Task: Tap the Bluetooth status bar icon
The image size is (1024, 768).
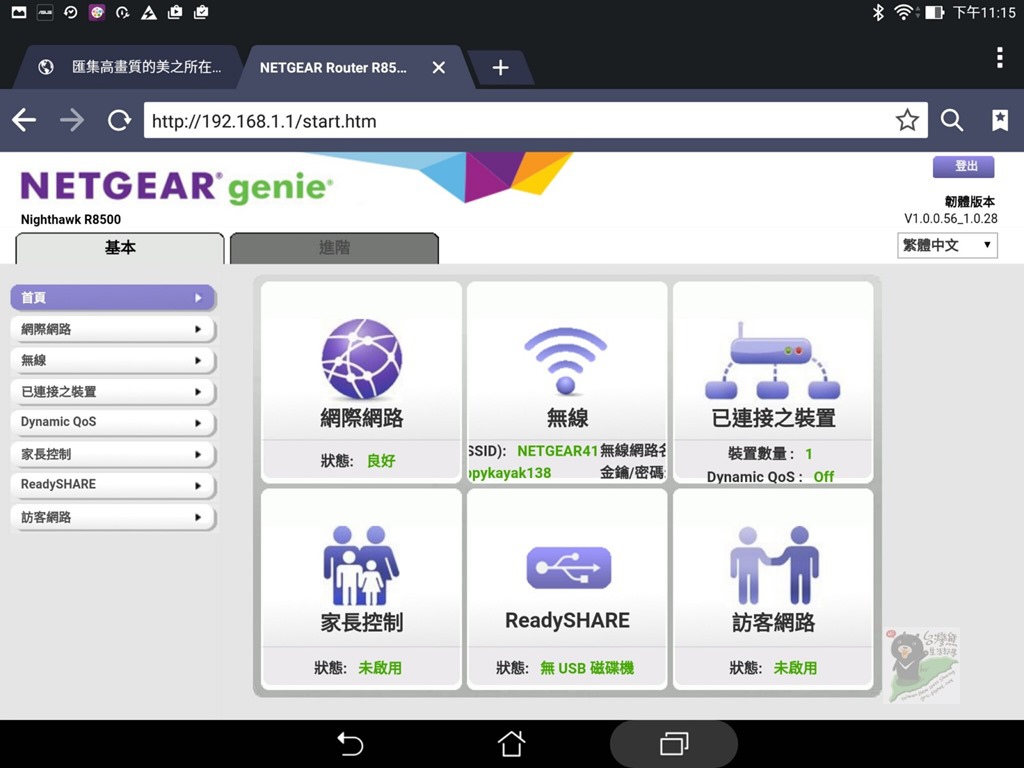Action: click(x=878, y=12)
